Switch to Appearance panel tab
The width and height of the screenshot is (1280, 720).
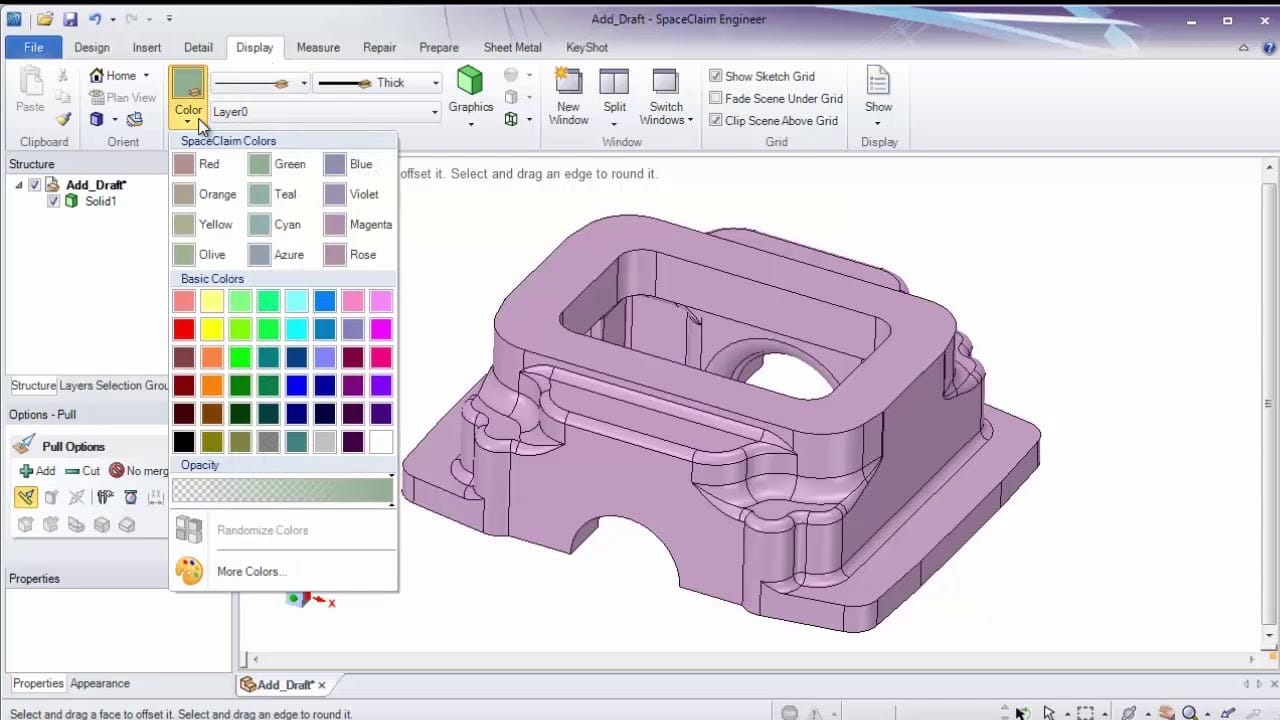[x=100, y=684]
